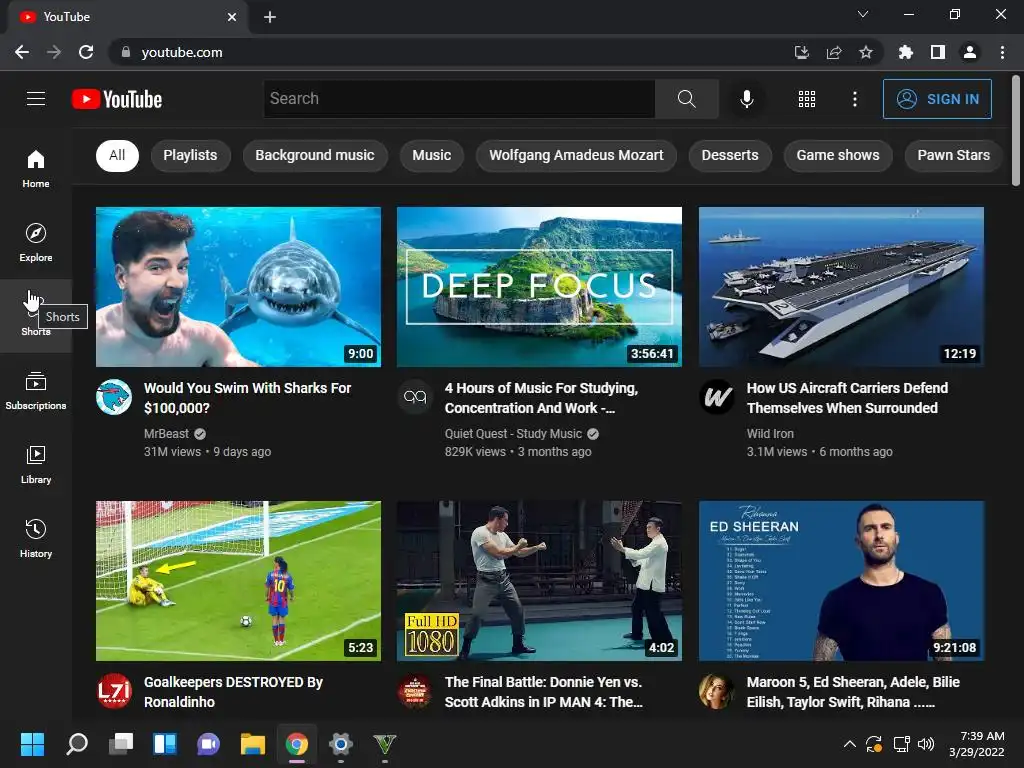Open Goalkeepers DESTROYED By Ronaldinho title

(233, 692)
